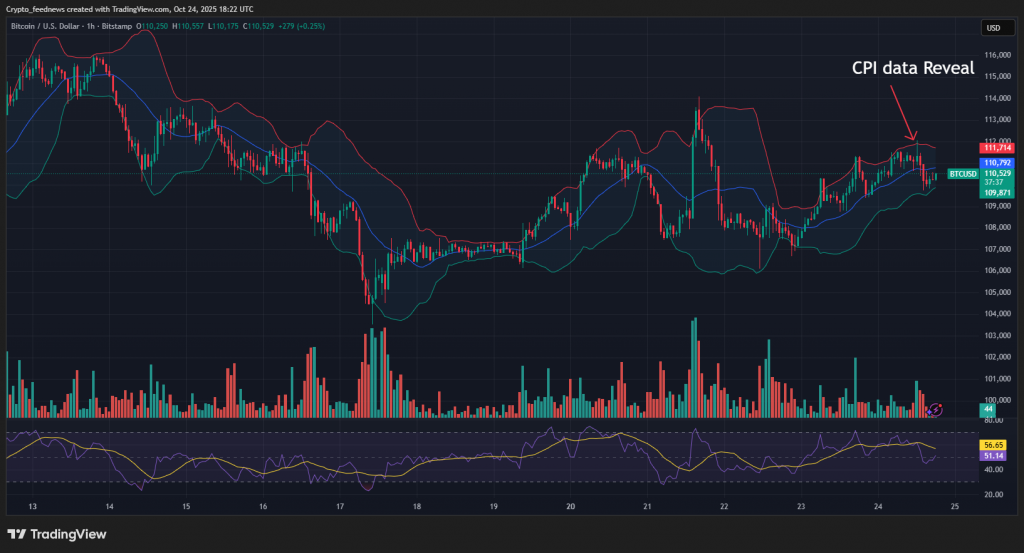The width and height of the screenshot is (1024, 553).
Task: Click the lightning event icon near volume bars
Action: point(936,409)
